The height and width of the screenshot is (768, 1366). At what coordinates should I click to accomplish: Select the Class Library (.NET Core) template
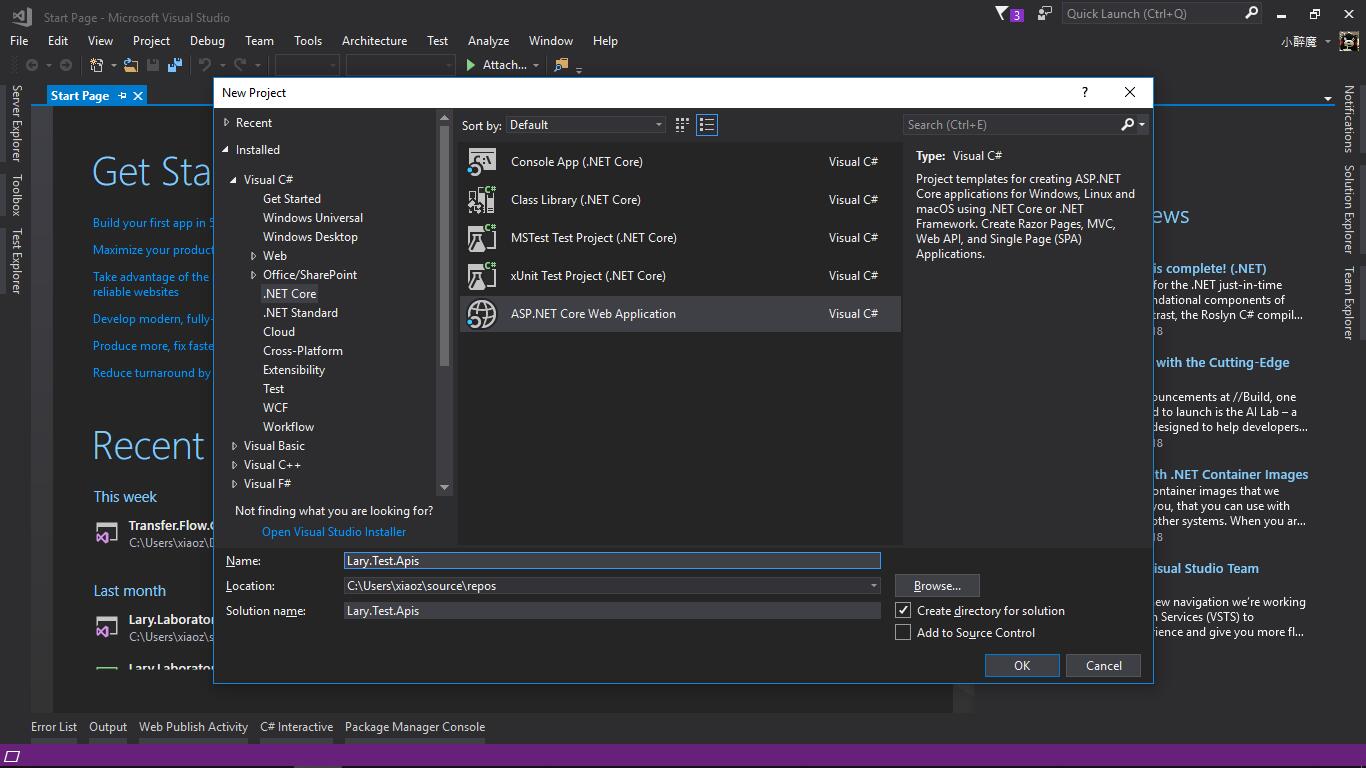coord(680,200)
